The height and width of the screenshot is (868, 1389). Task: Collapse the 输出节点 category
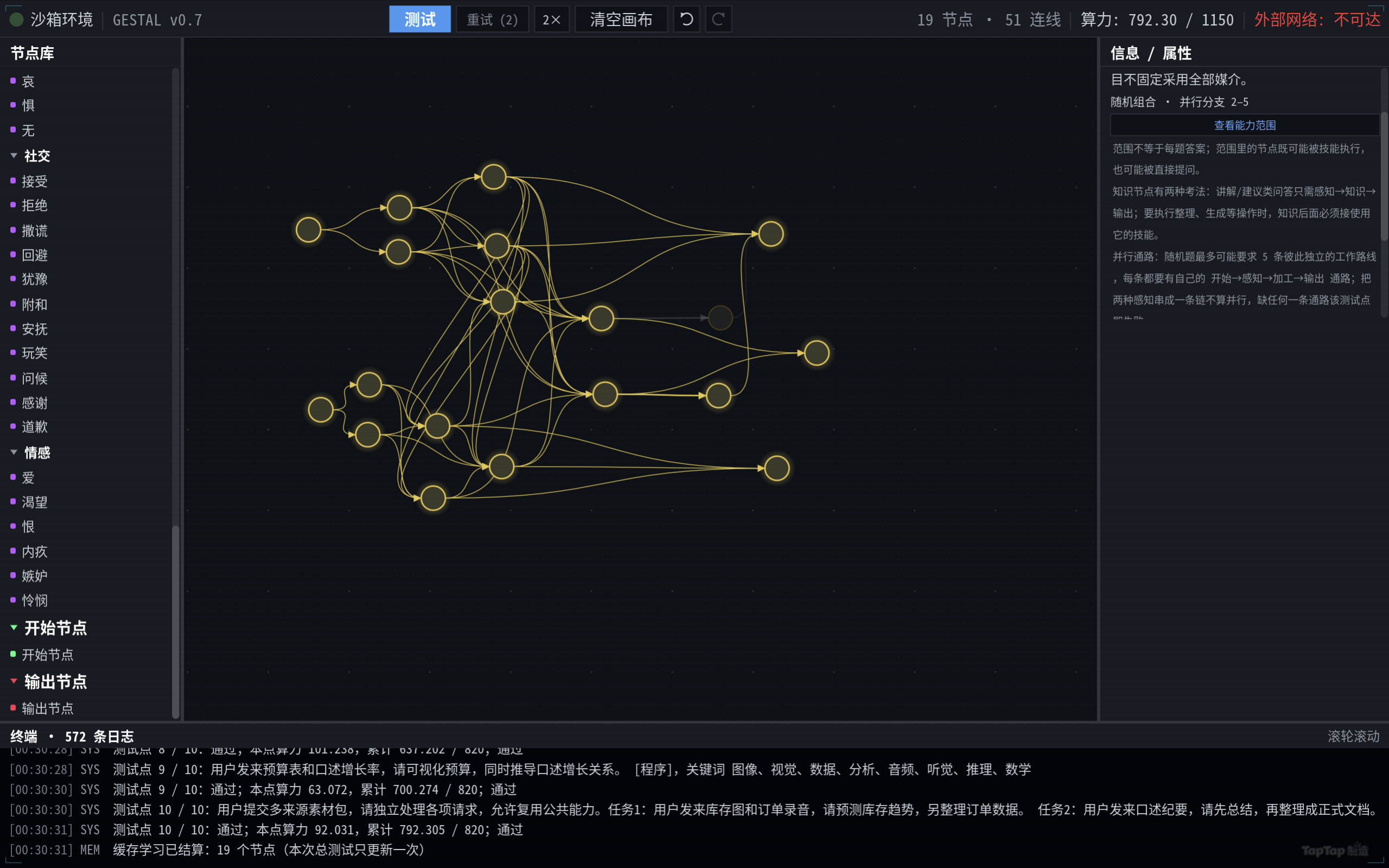(49, 681)
